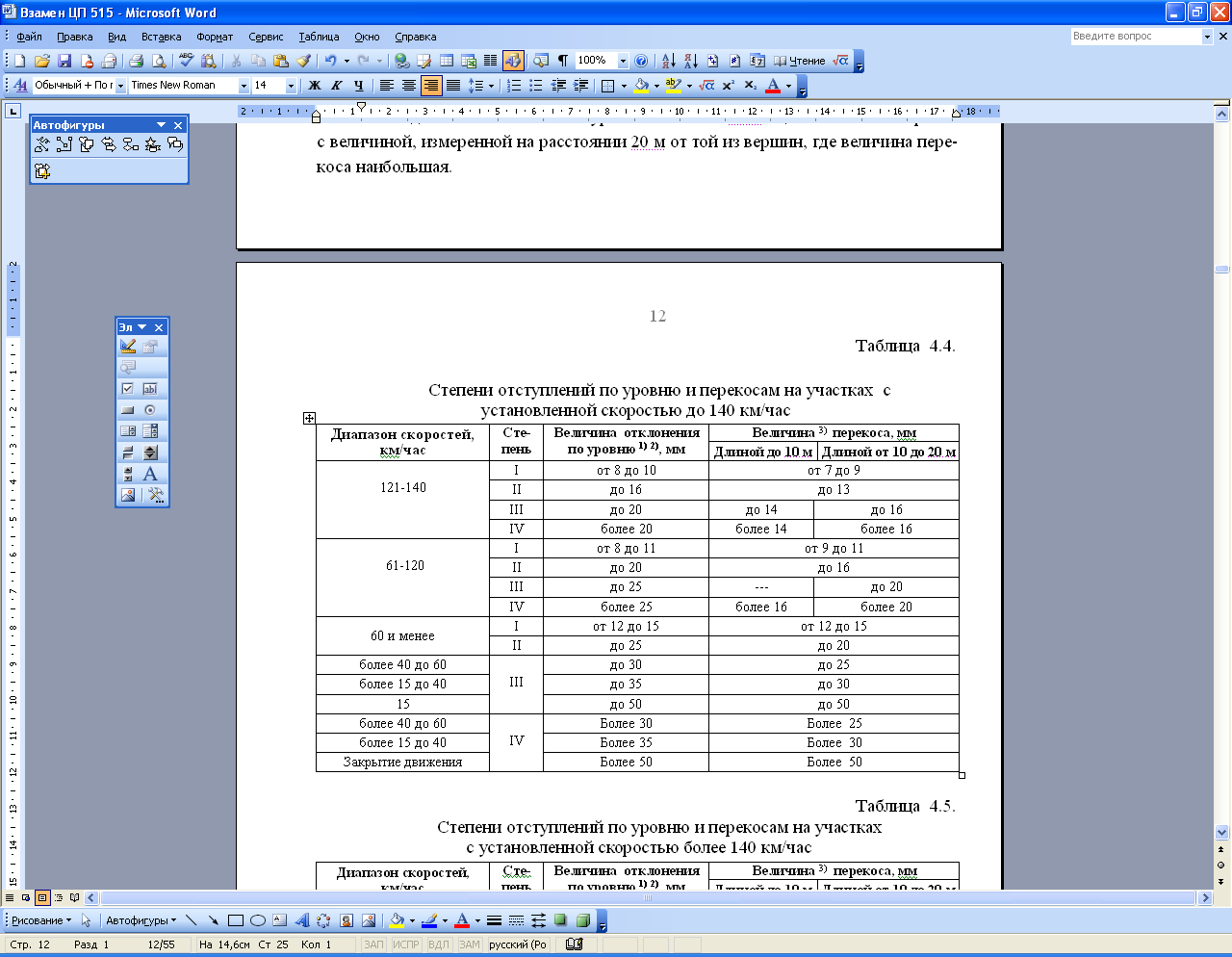Print the document using printer icon
Screen dimensions: 1232x957
(x=136, y=61)
